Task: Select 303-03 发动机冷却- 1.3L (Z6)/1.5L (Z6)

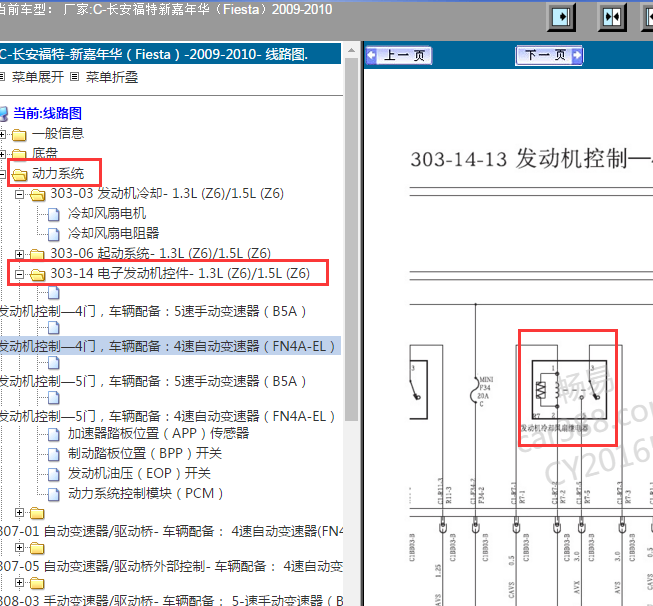Action: (x=167, y=193)
